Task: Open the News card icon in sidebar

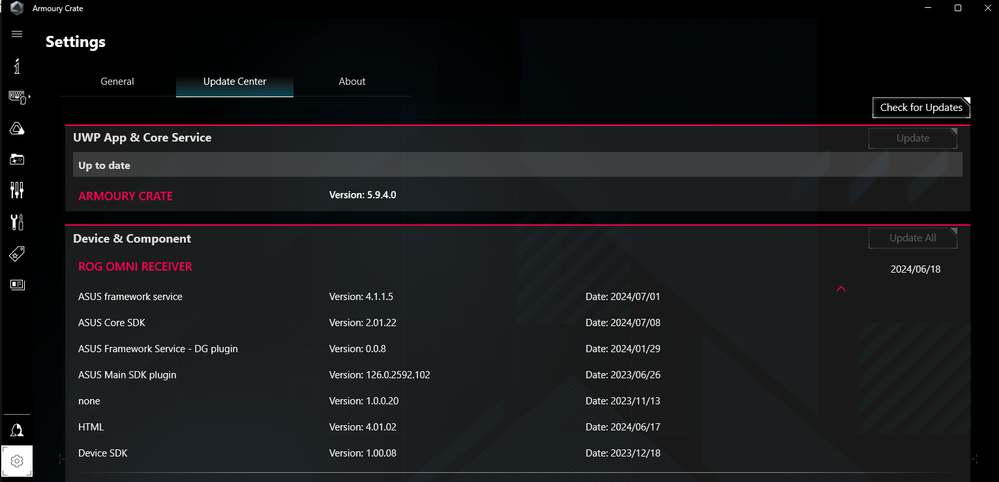Action: [17, 285]
